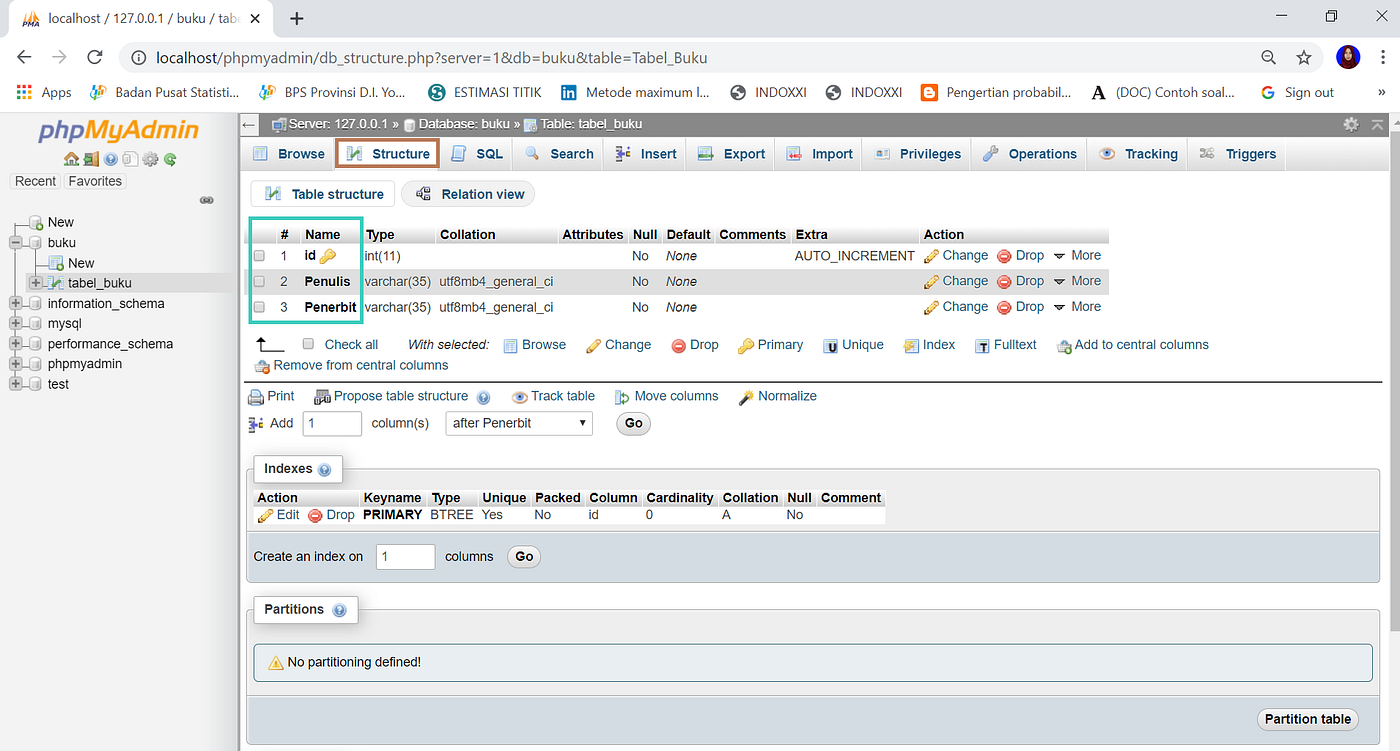Select the checkbox on the id row
Image resolution: width=1400 pixels, height=751 pixels.
click(x=259, y=255)
